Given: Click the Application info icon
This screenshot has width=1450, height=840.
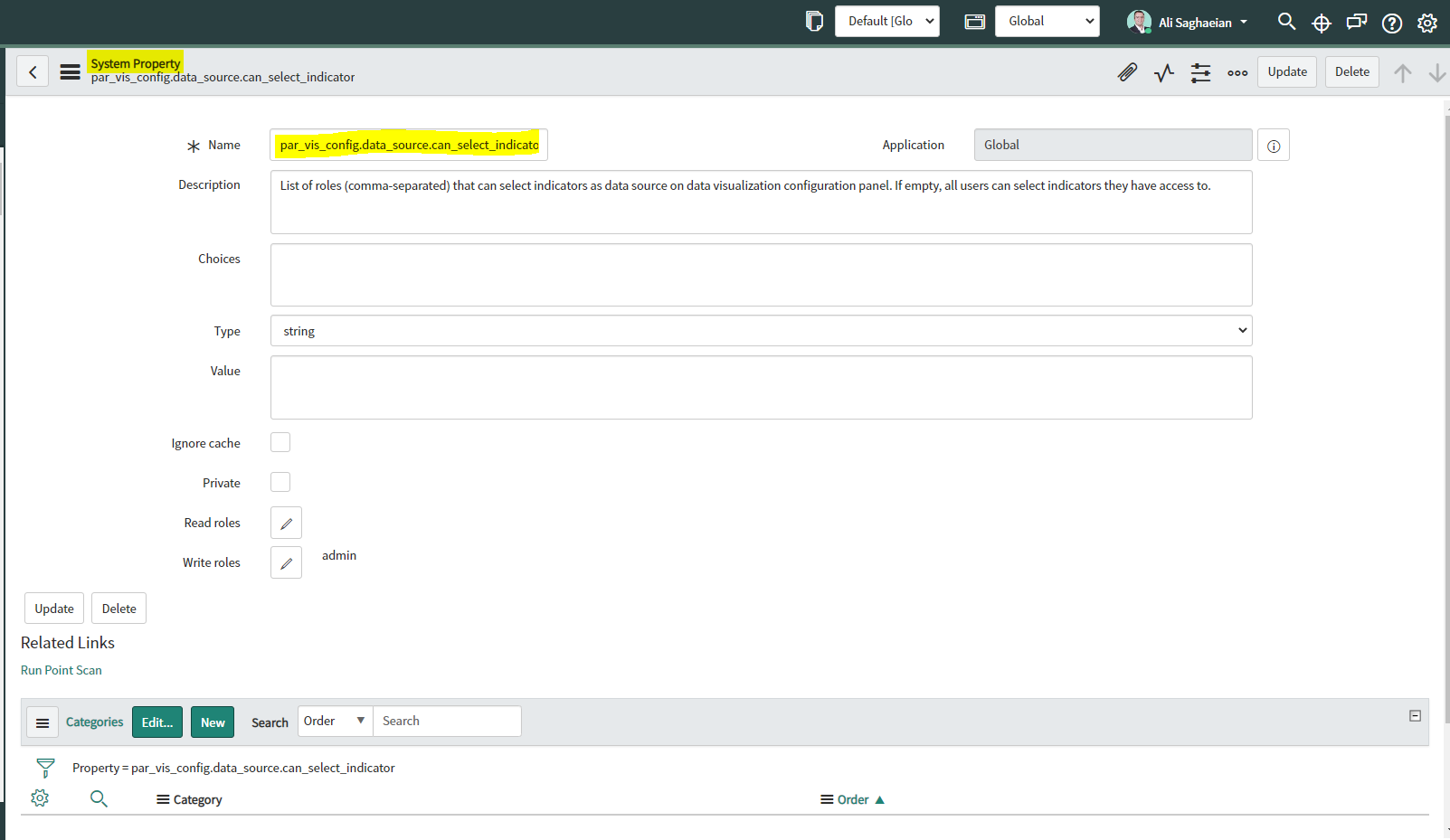Looking at the screenshot, I should (x=1273, y=146).
